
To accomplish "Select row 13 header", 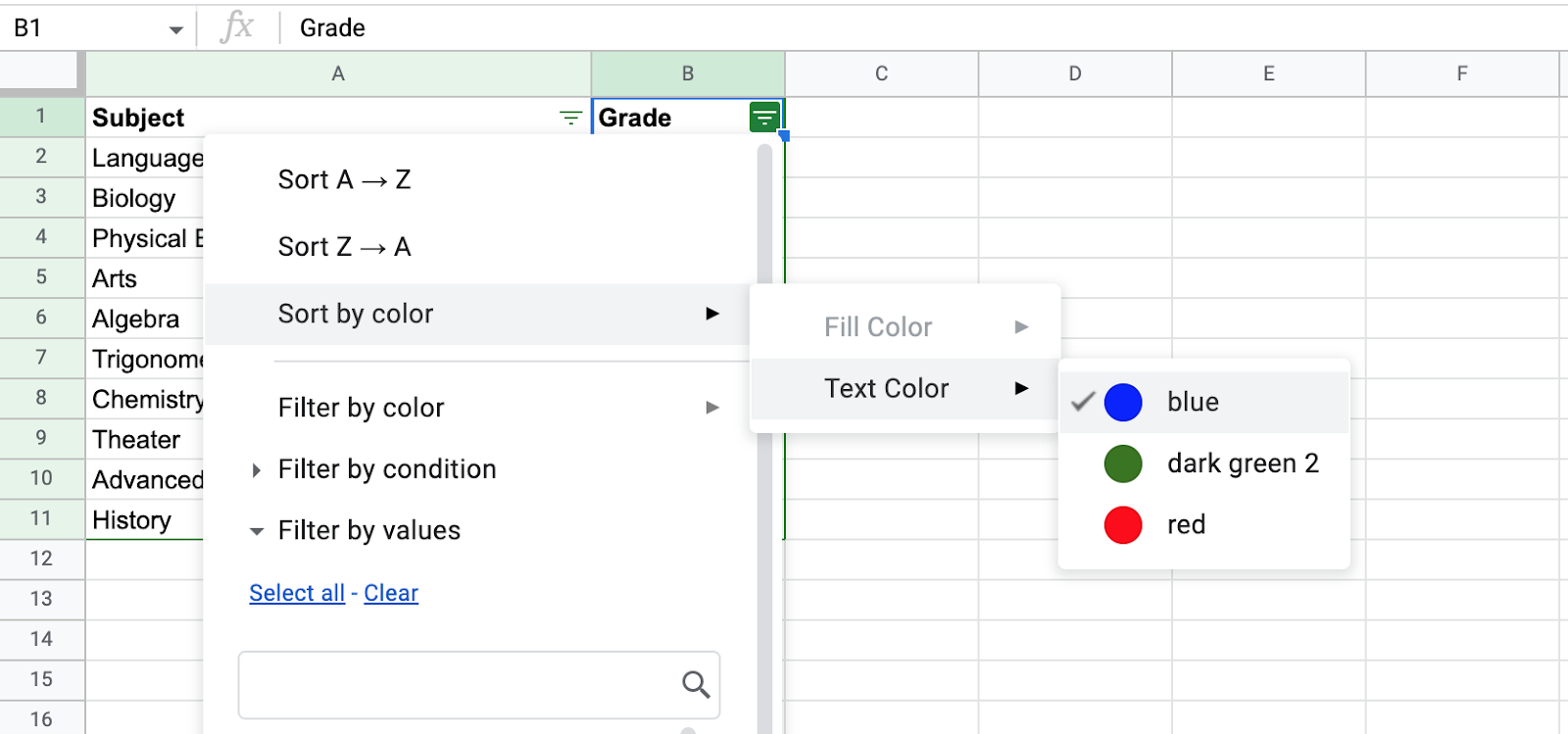I will coord(41,599).
